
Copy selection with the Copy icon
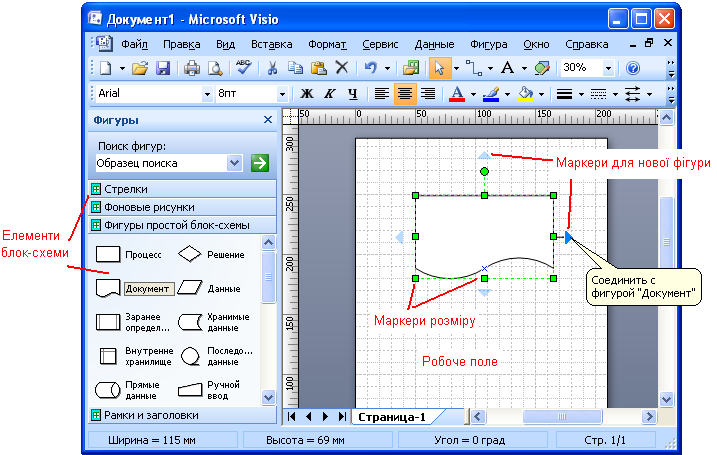pyautogui.click(x=295, y=68)
